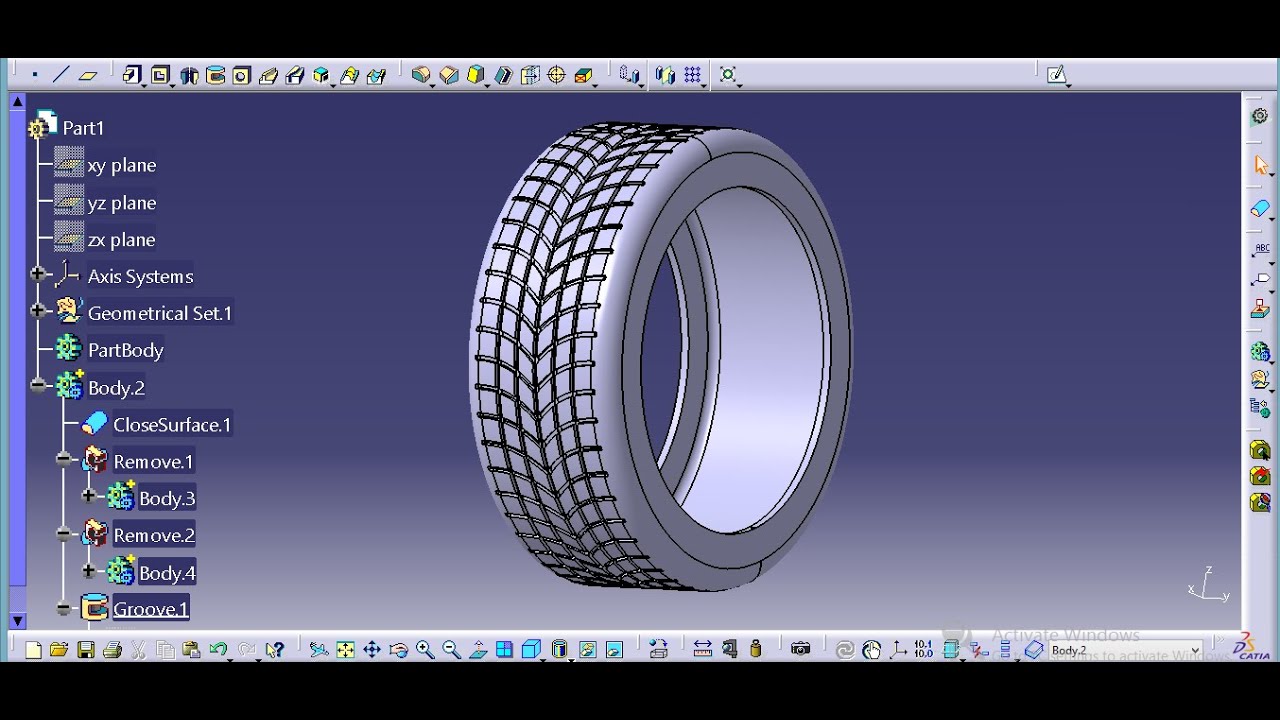1280x720 pixels.
Task: Click the xyz compass axis at bottom right
Action: click(1208, 584)
